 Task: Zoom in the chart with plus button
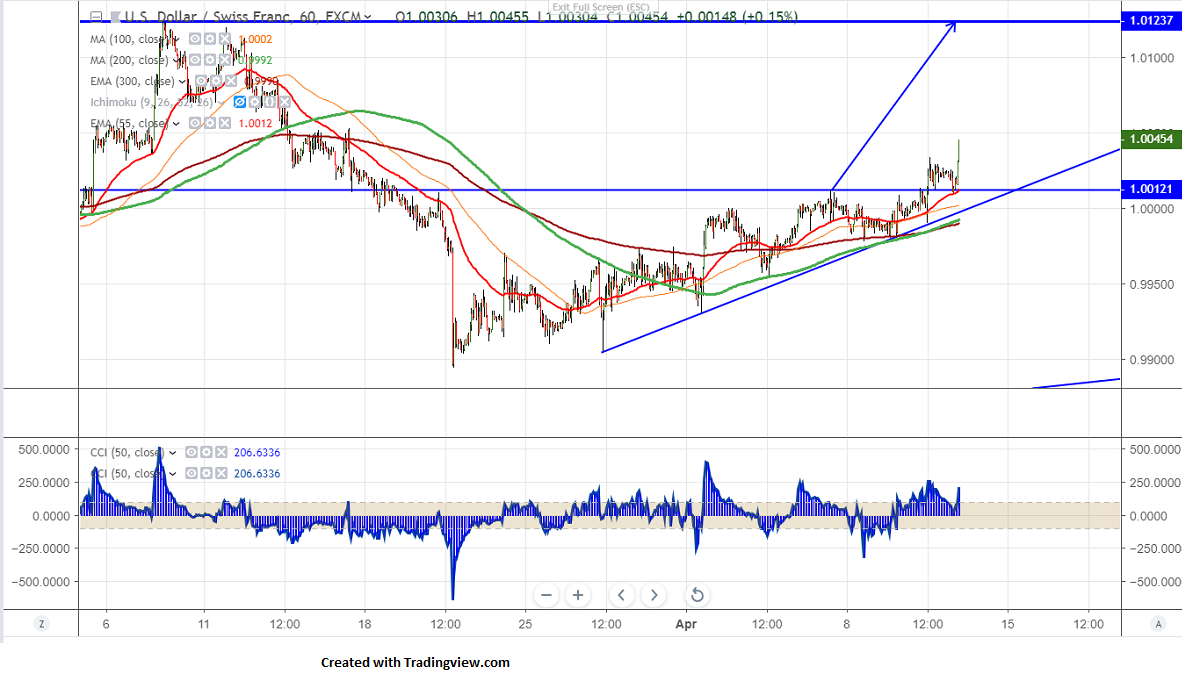coord(578,595)
